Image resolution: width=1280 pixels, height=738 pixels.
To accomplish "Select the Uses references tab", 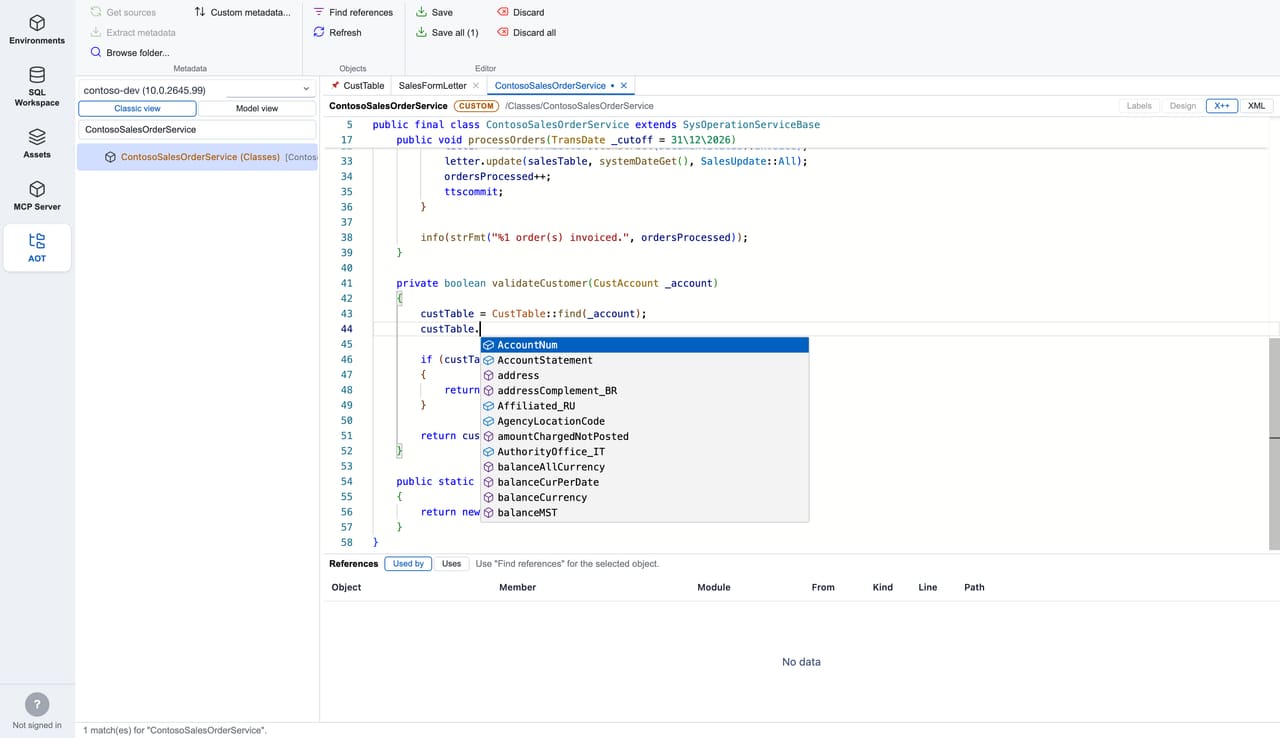I will (452, 564).
